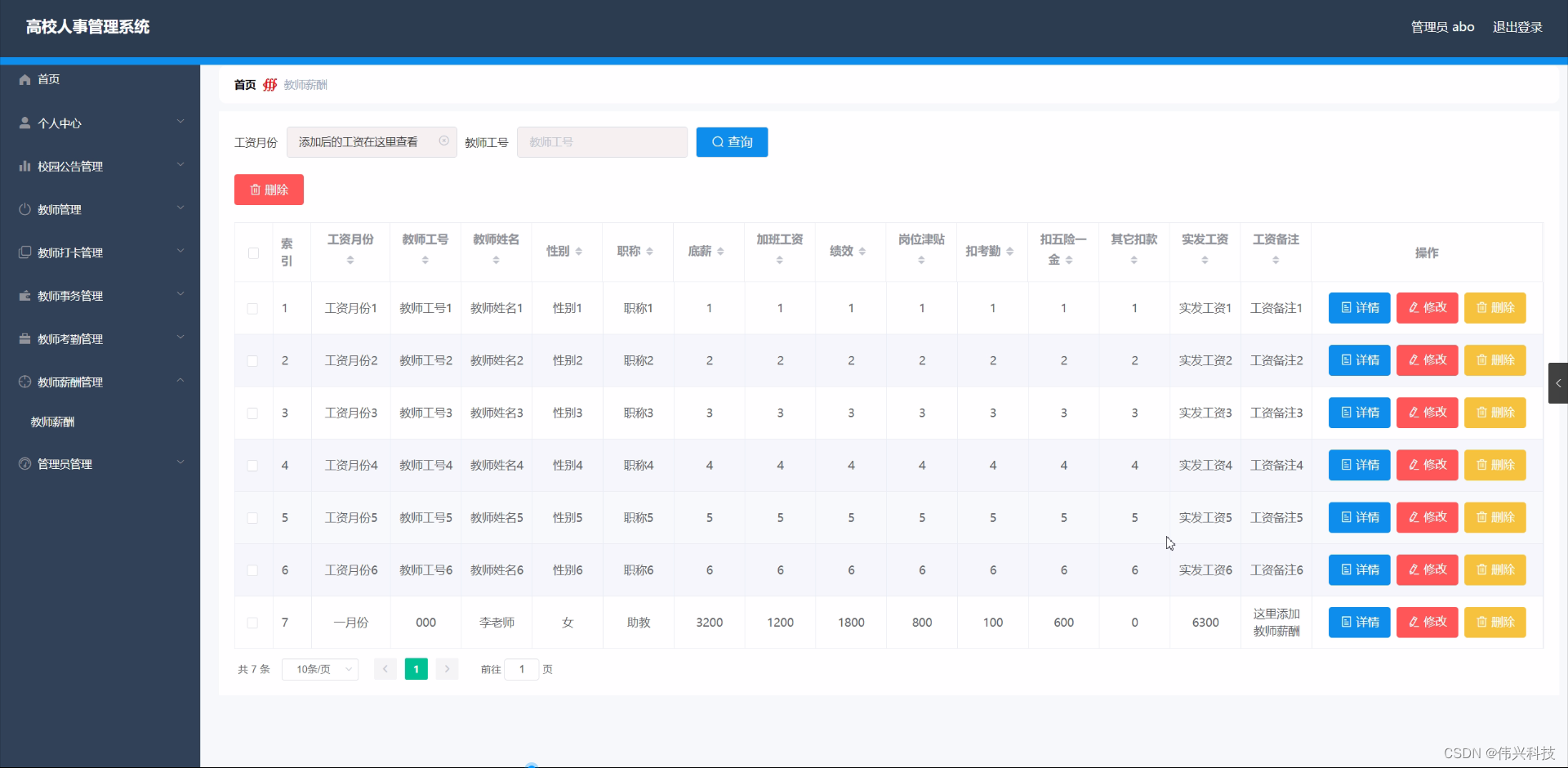Screen dimensions: 1568x768
Task: Check the checkbox on 李老师 row
Action: (x=252, y=623)
